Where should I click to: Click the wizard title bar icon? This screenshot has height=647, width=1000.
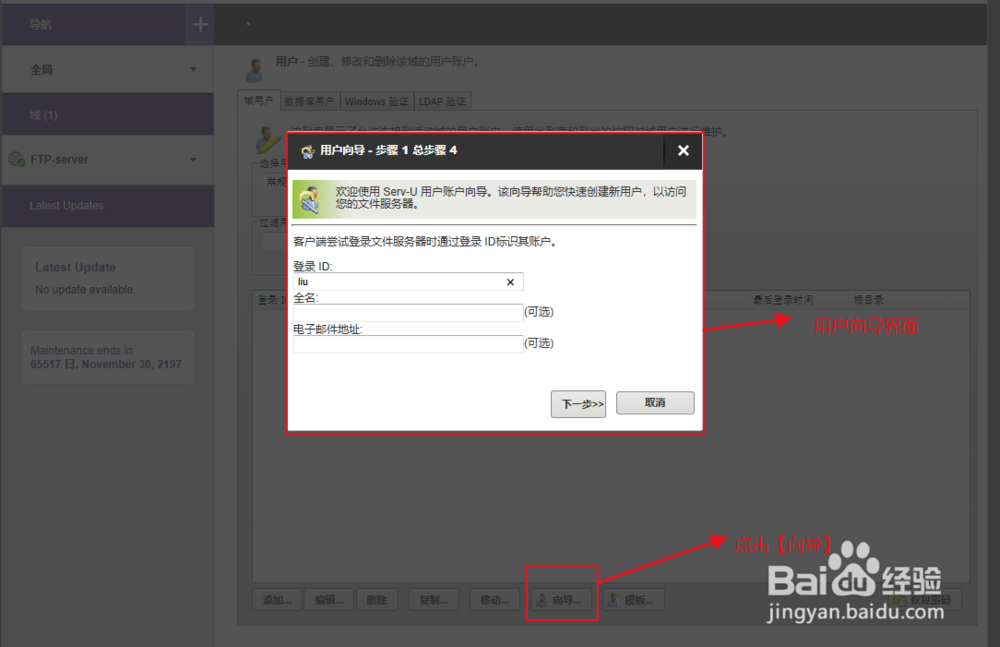tap(308, 151)
